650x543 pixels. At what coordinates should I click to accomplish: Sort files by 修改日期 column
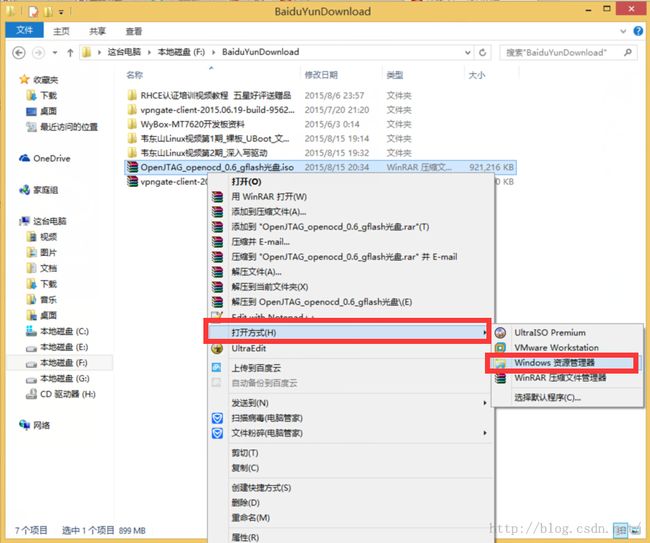[x=321, y=75]
